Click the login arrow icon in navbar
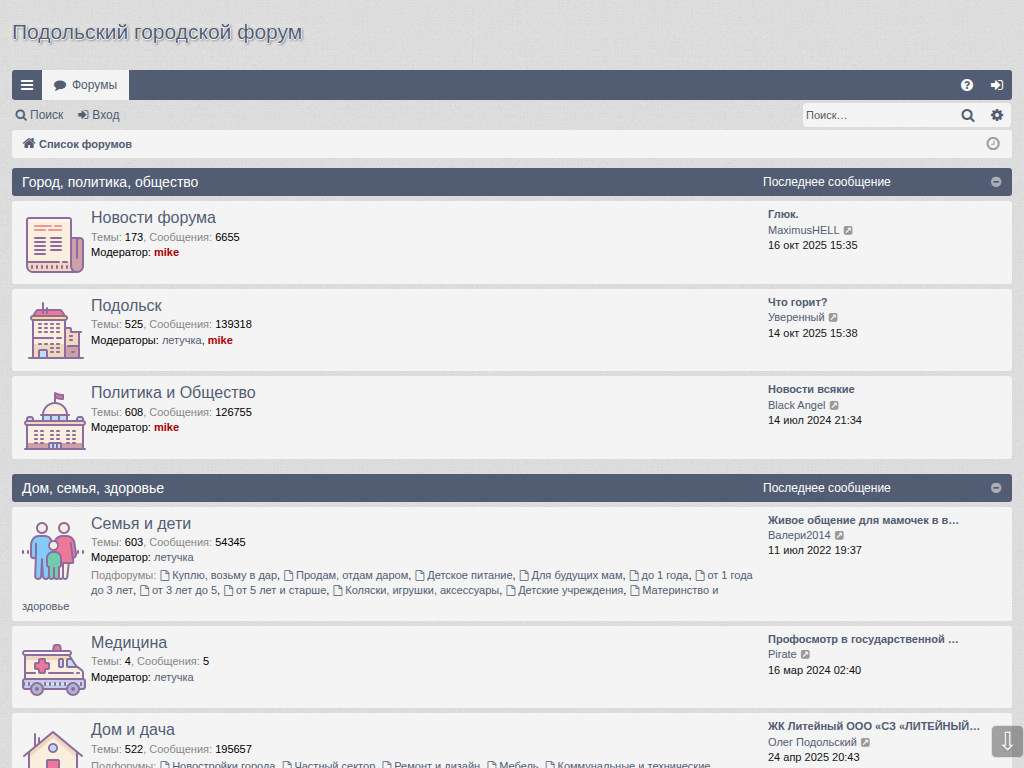The image size is (1024, 768). point(997,85)
